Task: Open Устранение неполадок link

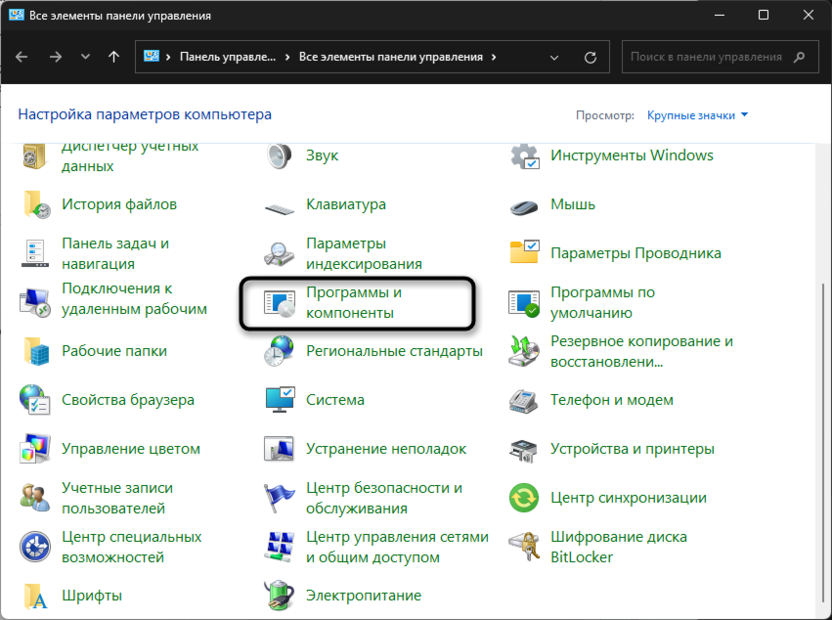Action: [386, 449]
